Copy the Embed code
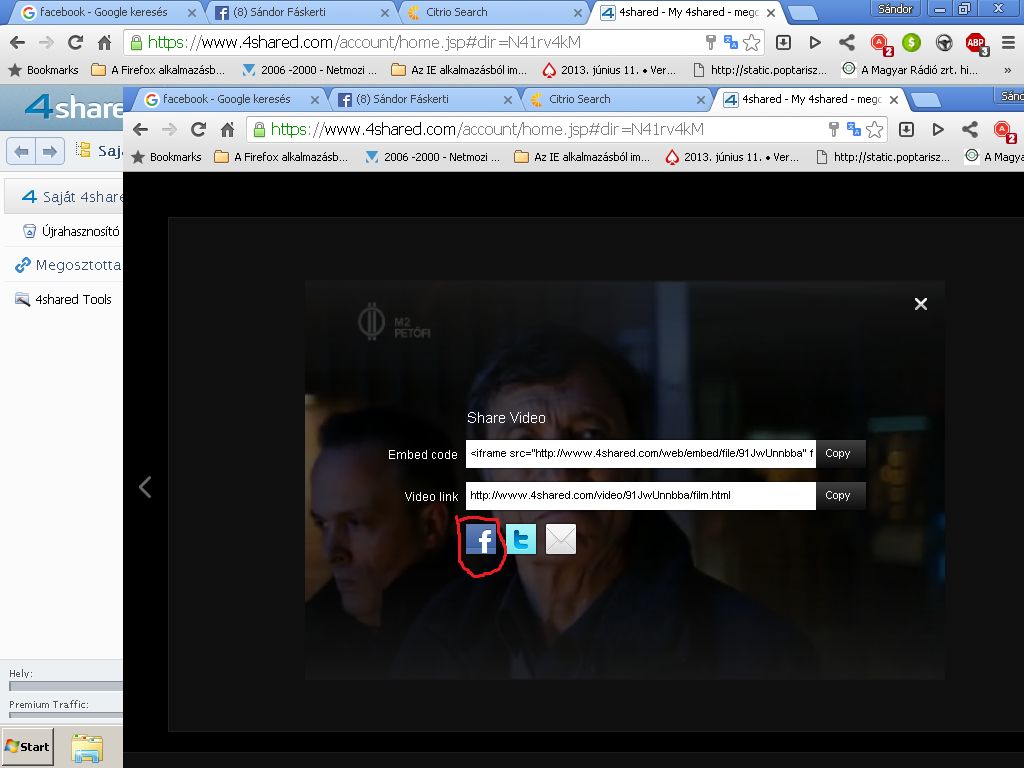This screenshot has width=1024, height=768. [840, 453]
